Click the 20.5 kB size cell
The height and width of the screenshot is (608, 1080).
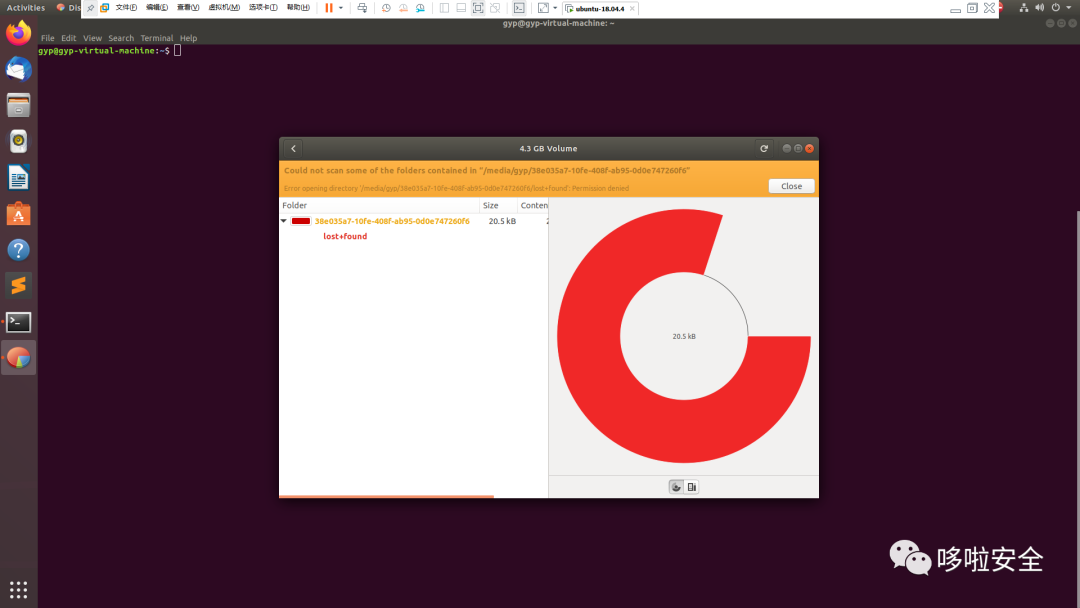tap(502, 221)
